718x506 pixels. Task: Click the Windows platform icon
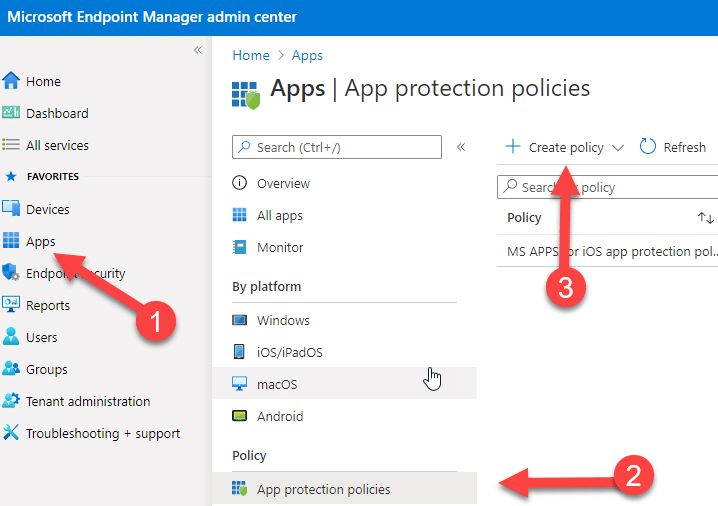[x=239, y=320]
